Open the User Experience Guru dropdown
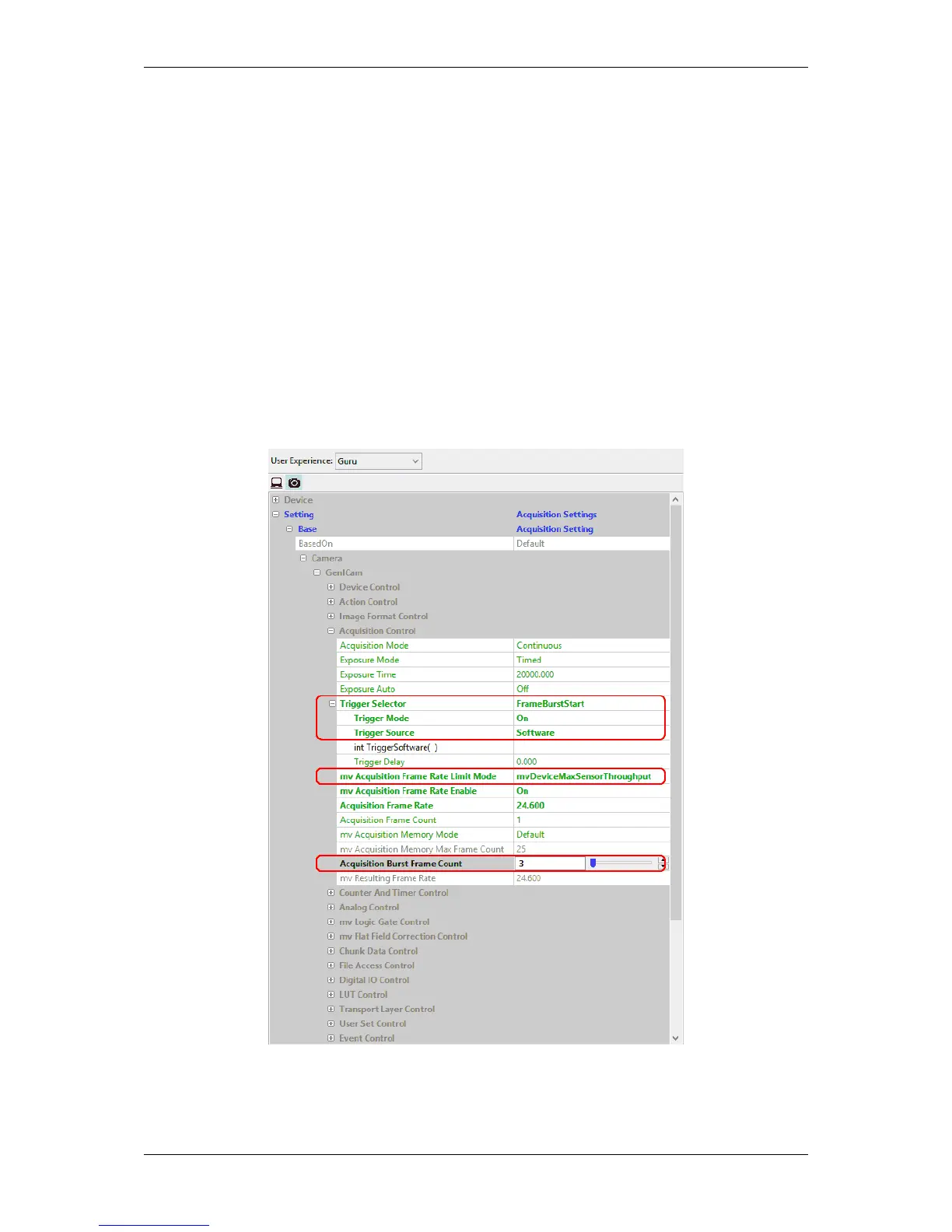This screenshot has width=952, height=1232. (379, 461)
